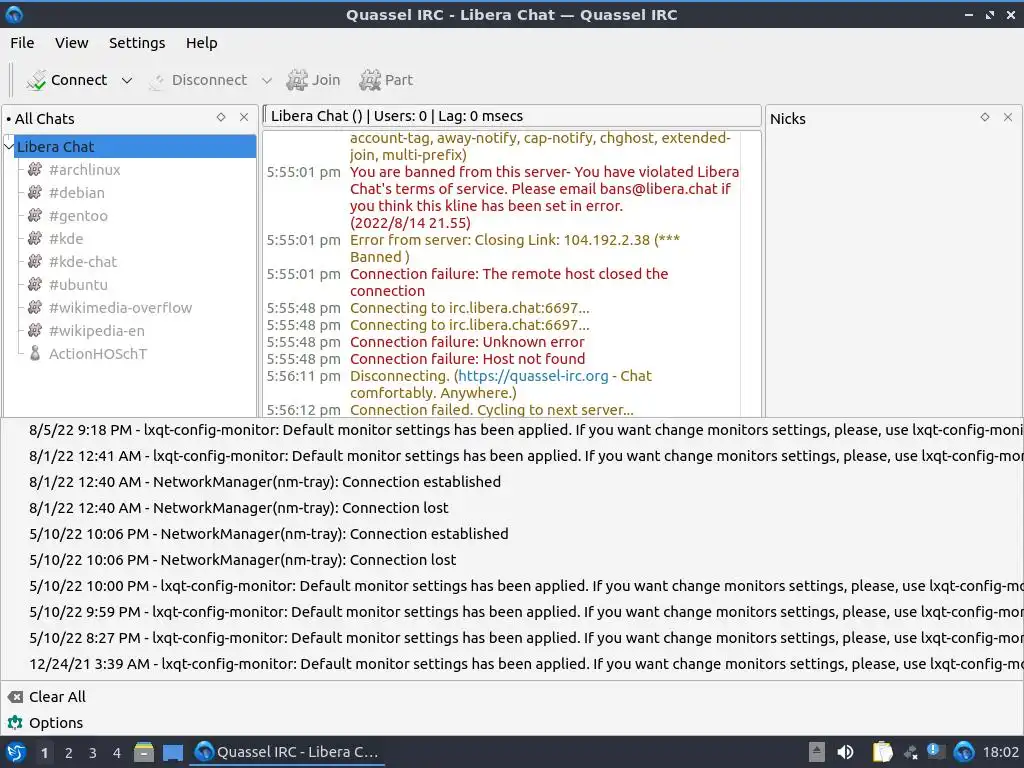The image size is (1024, 768).
Task: Click the #gentoo channel icon
Action: point(35,216)
